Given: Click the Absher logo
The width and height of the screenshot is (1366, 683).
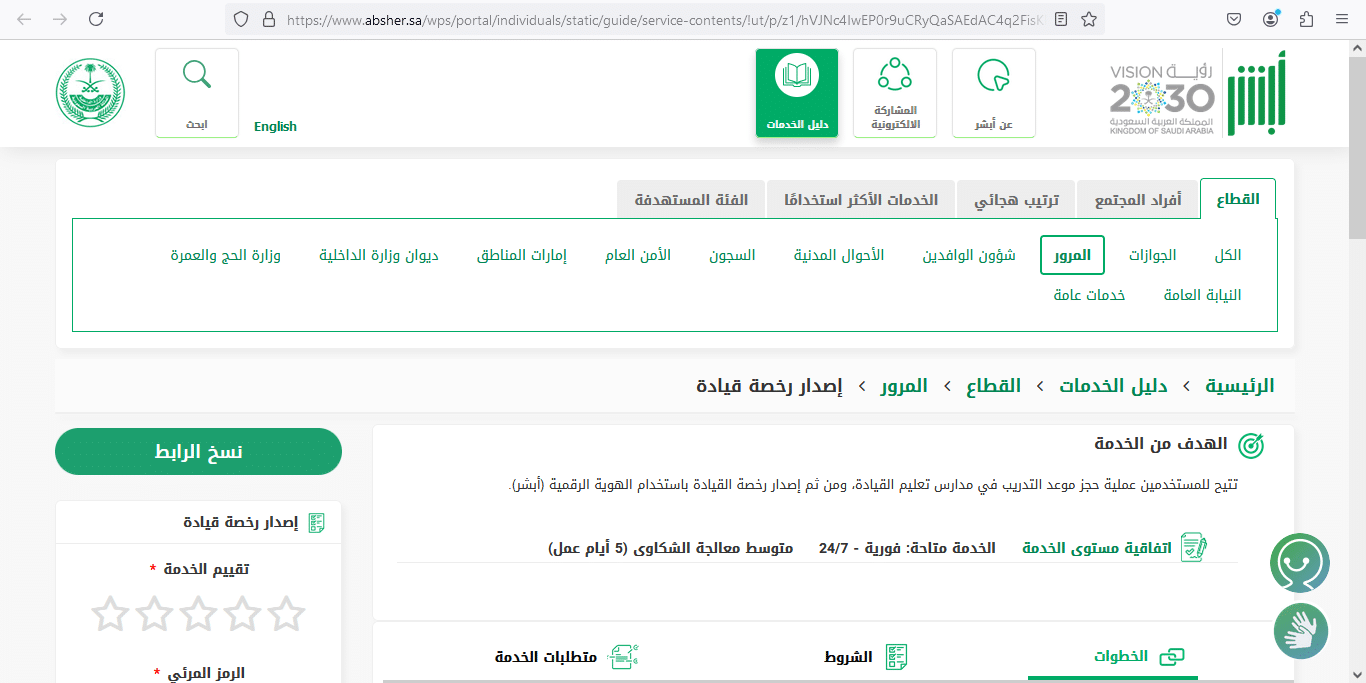Looking at the screenshot, I should pos(1256,93).
